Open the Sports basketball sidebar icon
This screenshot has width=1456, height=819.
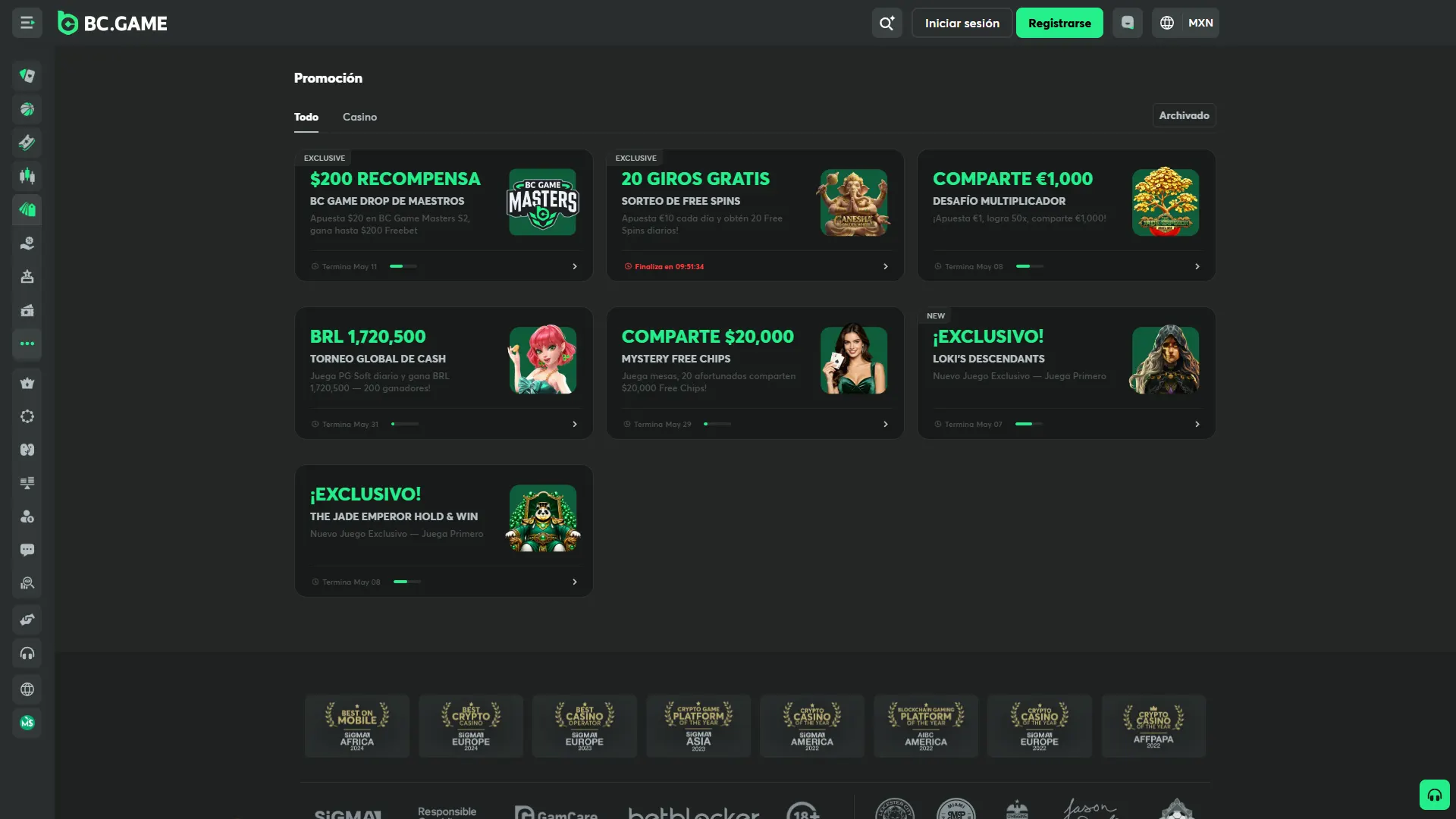point(27,109)
